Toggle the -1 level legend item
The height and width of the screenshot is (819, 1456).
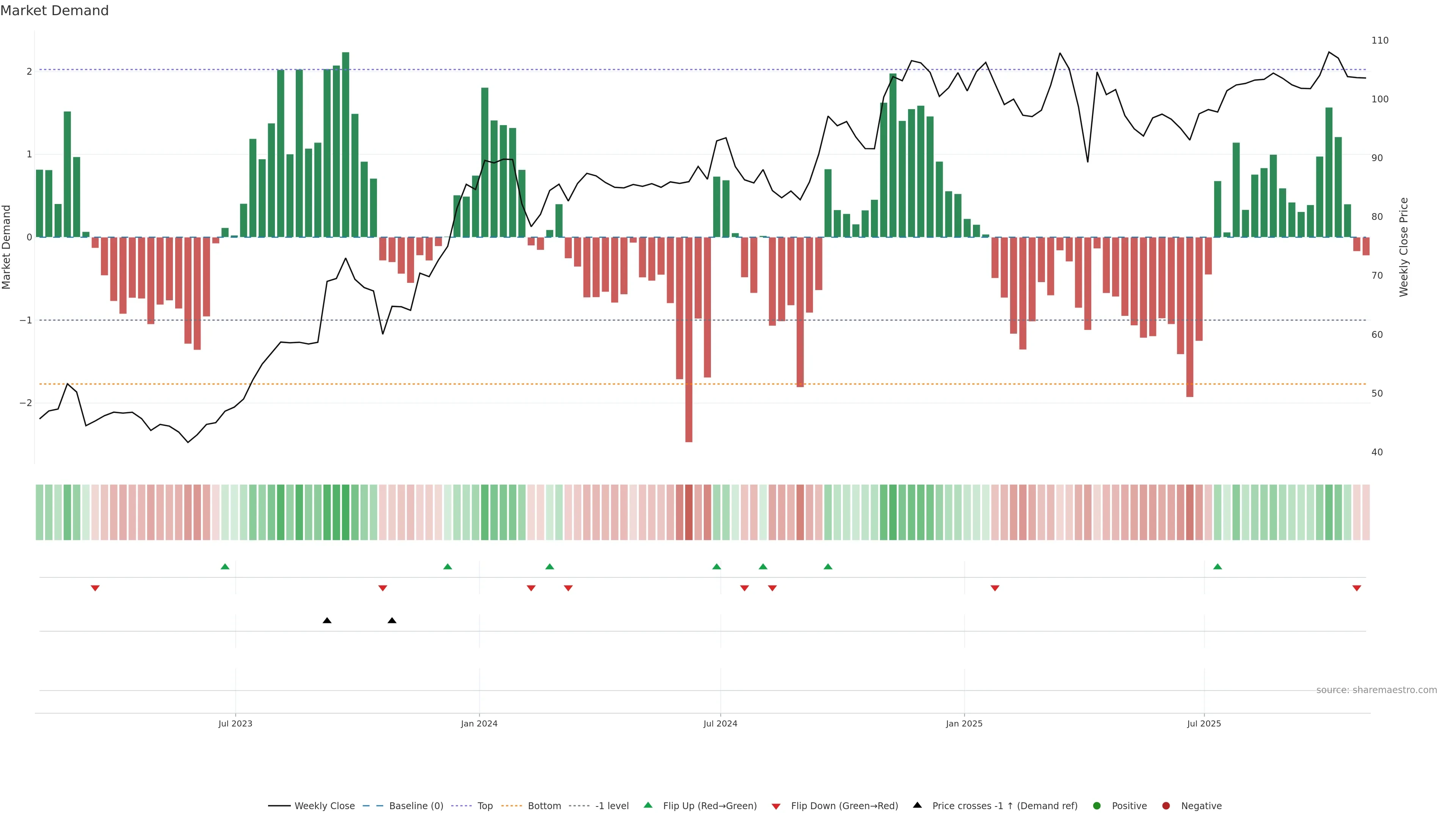612,805
